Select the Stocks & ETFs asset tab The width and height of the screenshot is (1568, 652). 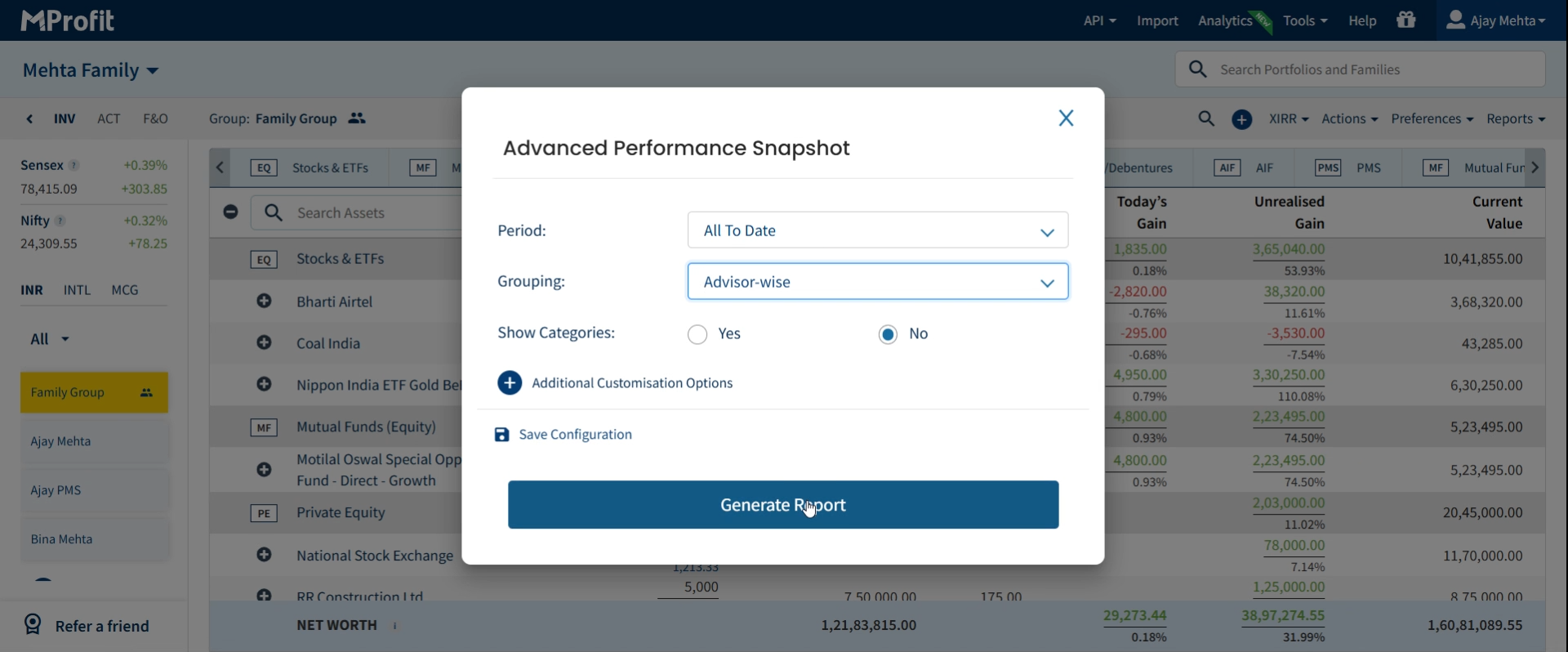tap(310, 168)
